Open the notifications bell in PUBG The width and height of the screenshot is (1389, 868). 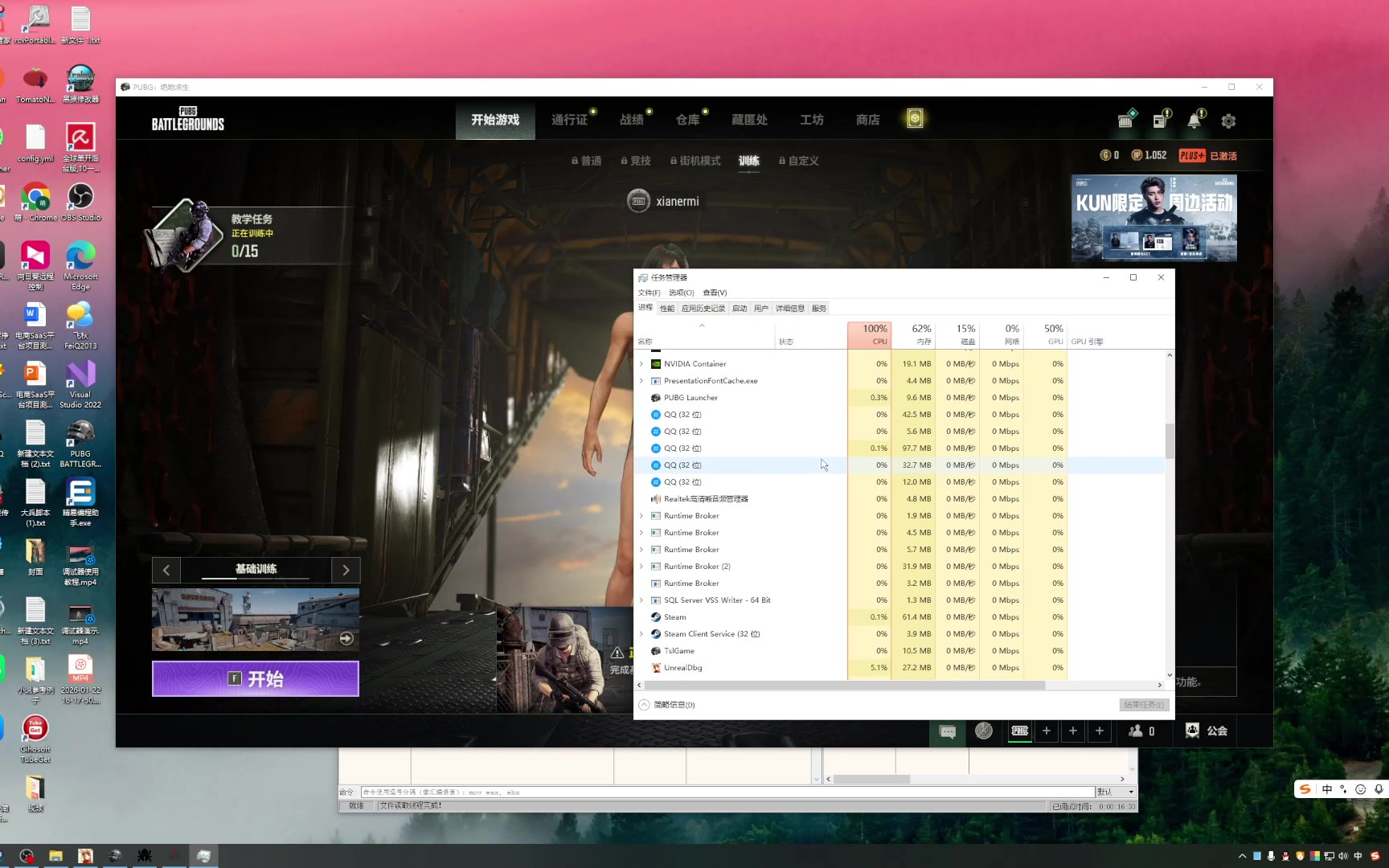(x=1194, y=121)
